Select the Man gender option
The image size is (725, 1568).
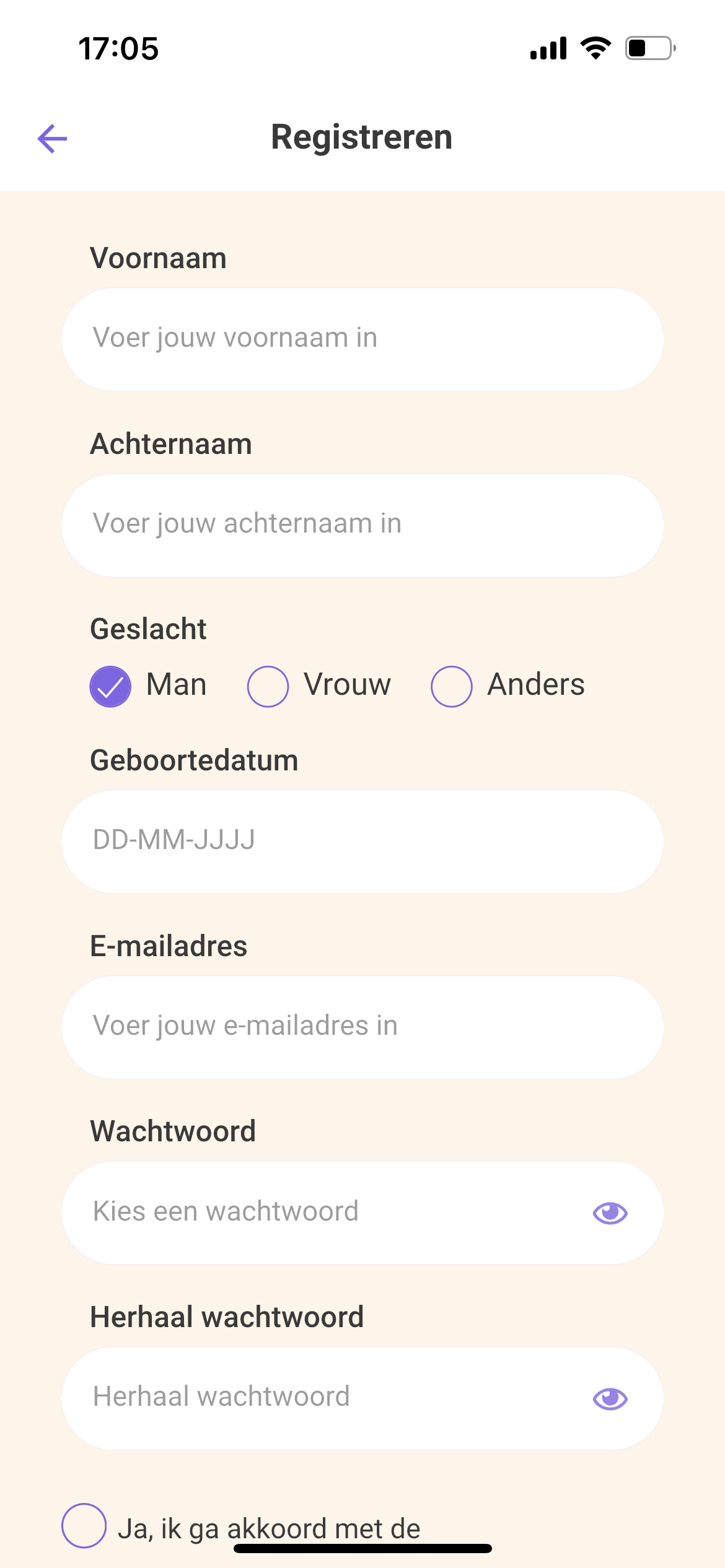point(110,686)
